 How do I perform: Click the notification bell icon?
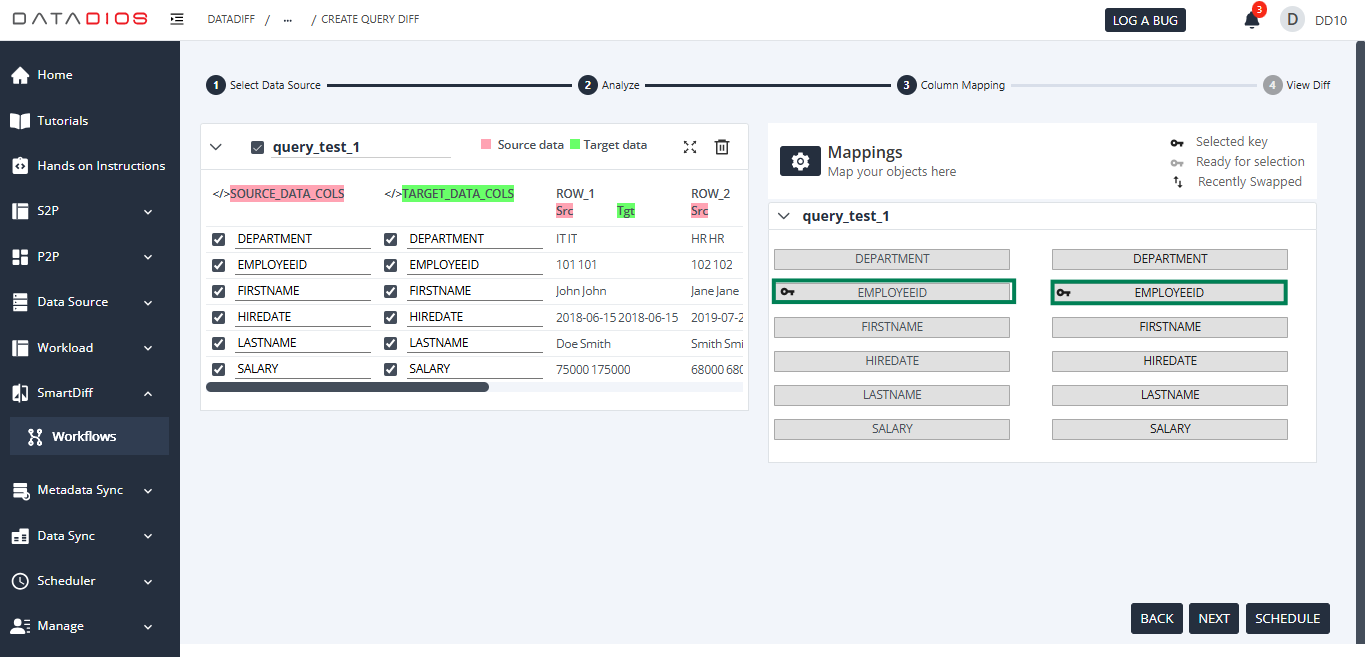[1251, 20]
